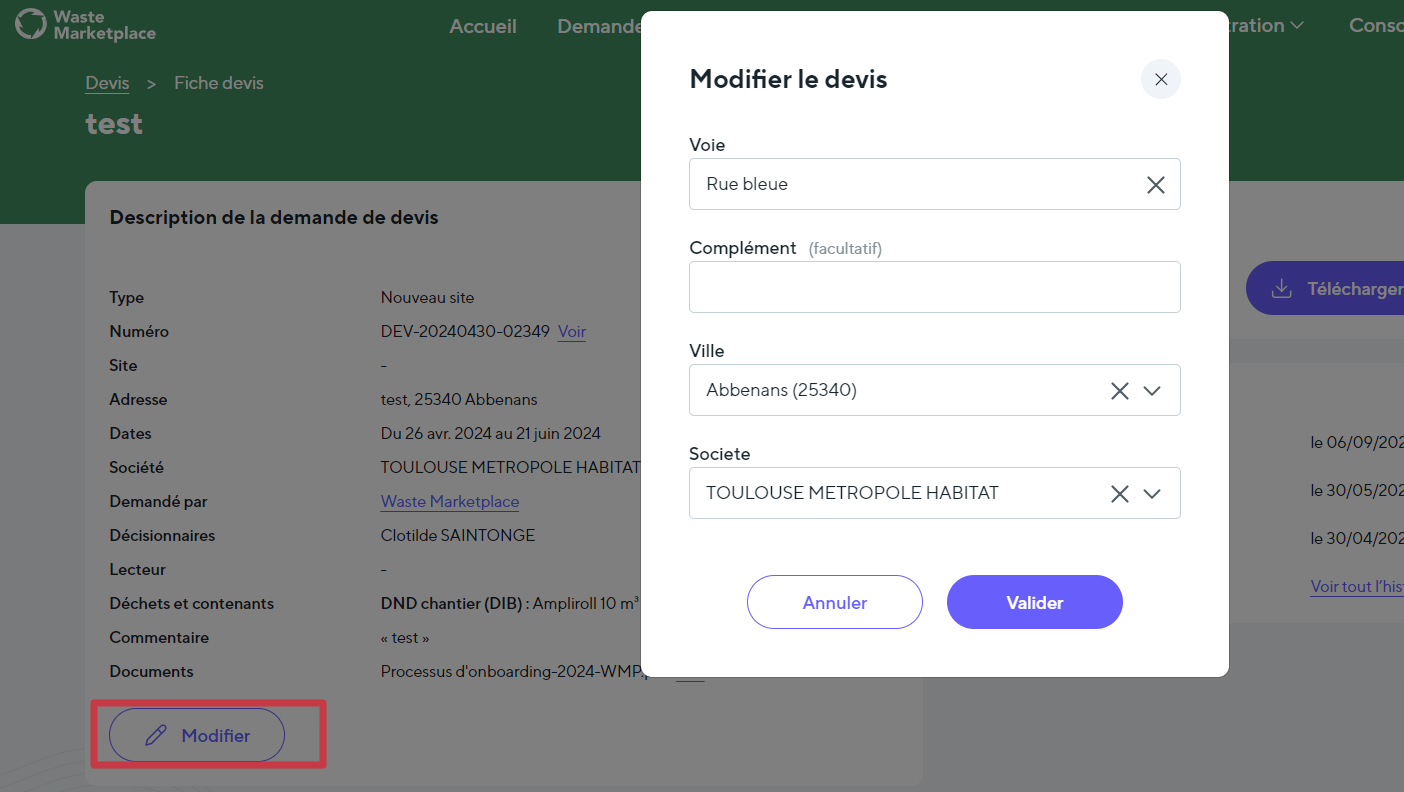Expand the Societe dropdown
Viewport: 1404px width, 792px height.
1152,494
